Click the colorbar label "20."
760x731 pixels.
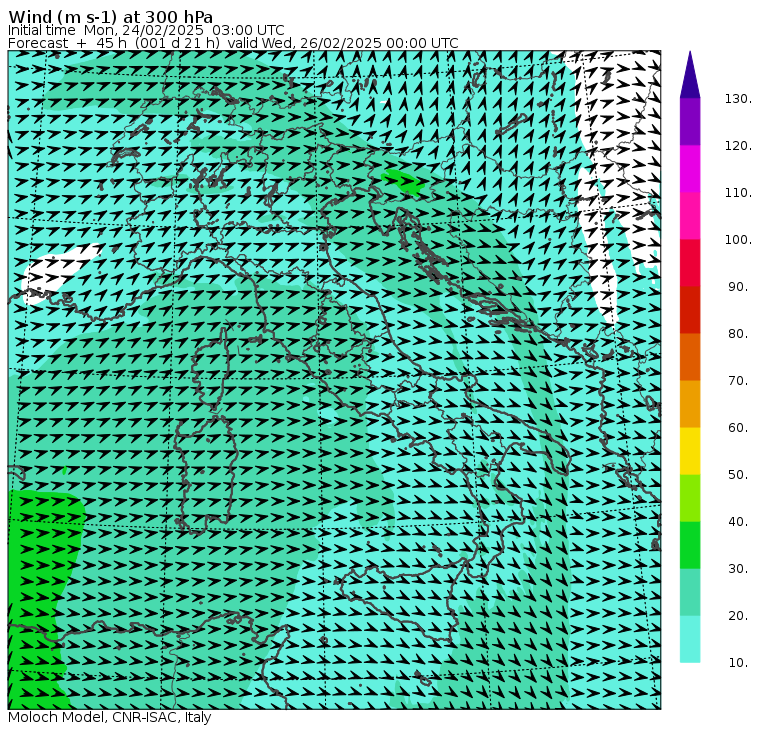click(x=740, y=616)
